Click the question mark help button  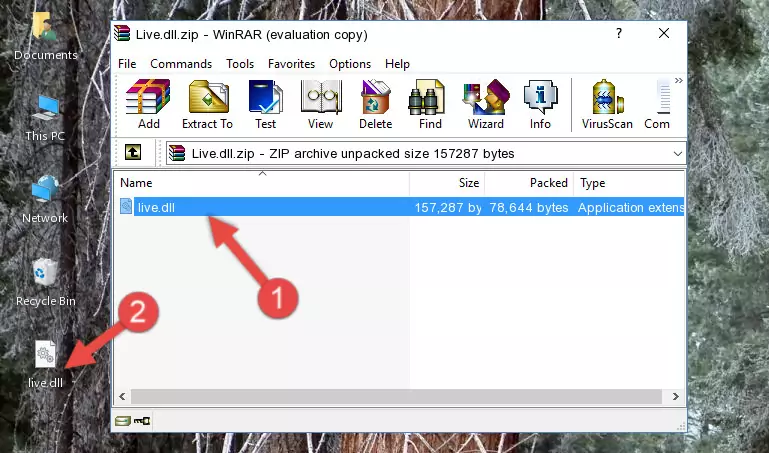tap(619, 33)
